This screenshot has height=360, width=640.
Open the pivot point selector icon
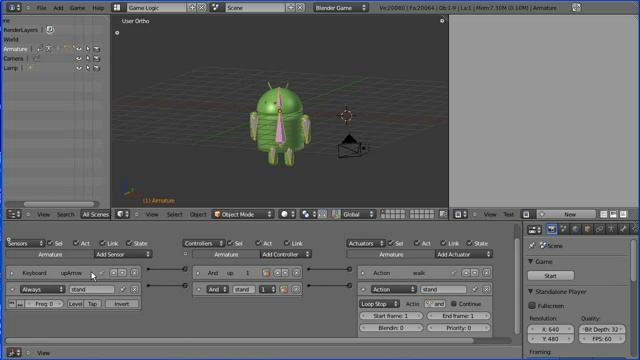308,214
